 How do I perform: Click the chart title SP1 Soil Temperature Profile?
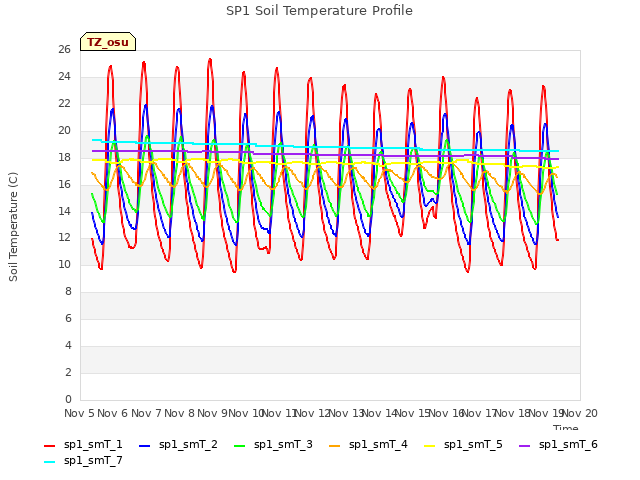[x=319, y=11]
